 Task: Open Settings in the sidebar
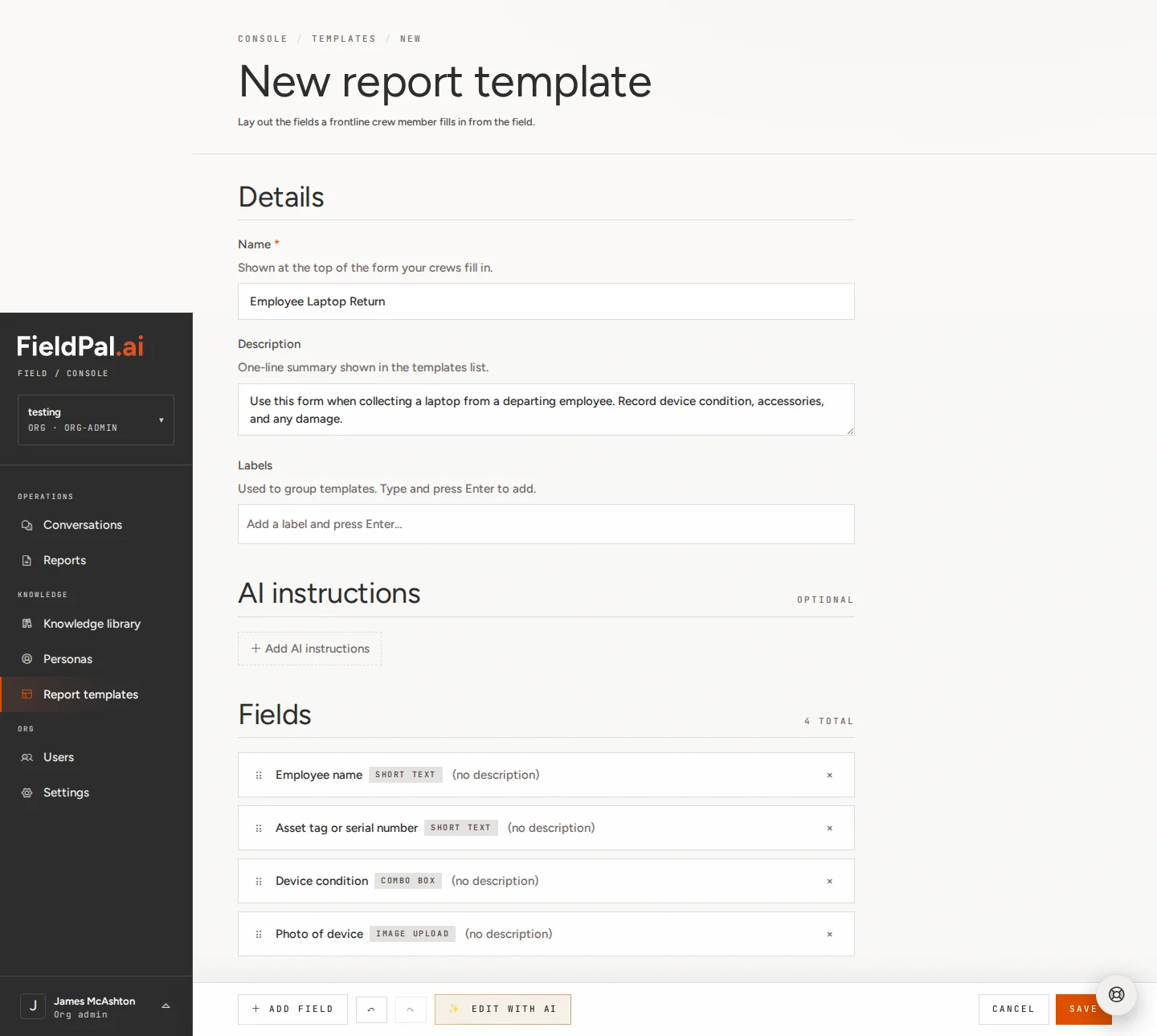96,792
